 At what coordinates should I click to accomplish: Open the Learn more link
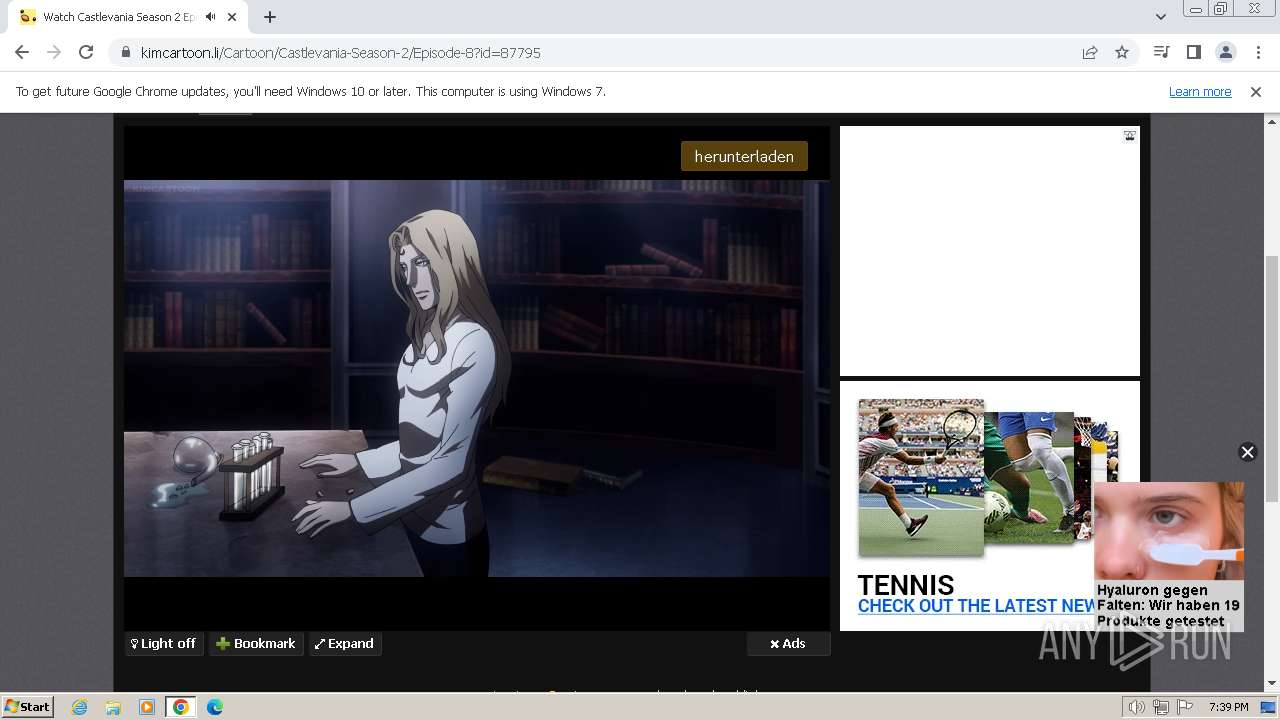tap(1200, 92)
